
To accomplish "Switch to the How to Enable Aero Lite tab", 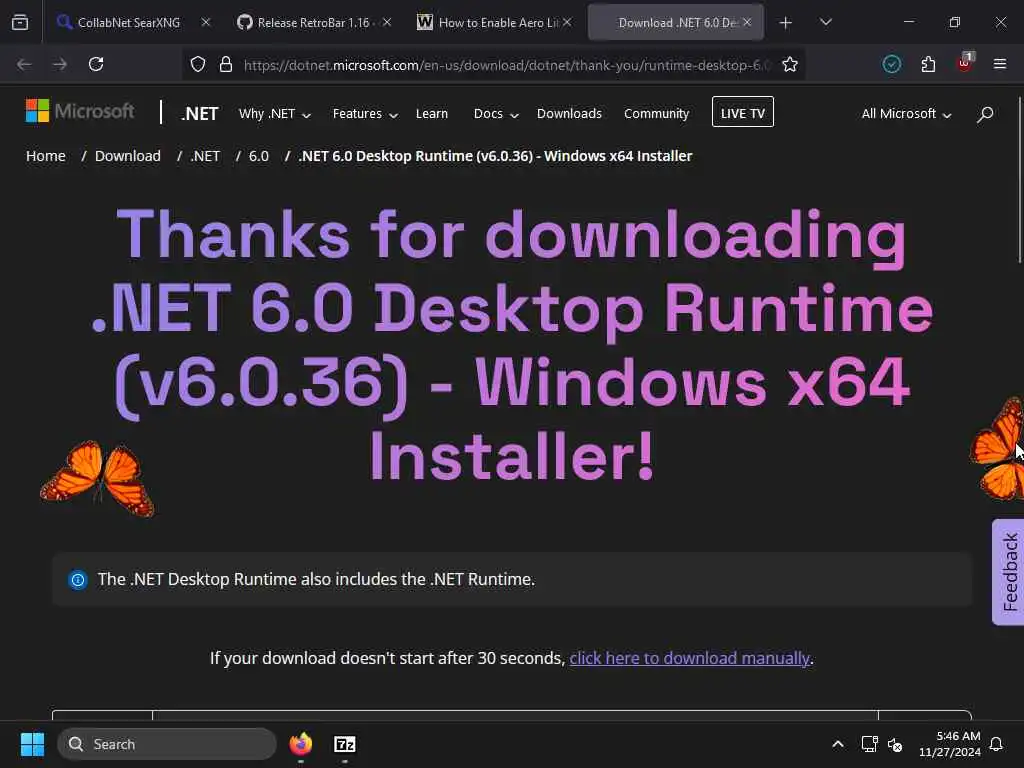I will tap(493, 22).
